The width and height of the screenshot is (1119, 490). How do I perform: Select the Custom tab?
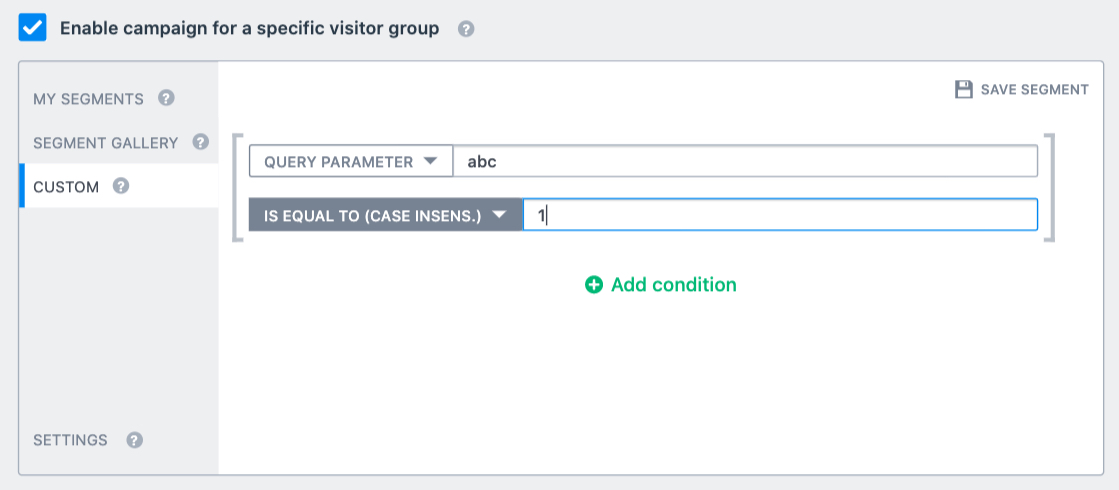tap(66, 187)
